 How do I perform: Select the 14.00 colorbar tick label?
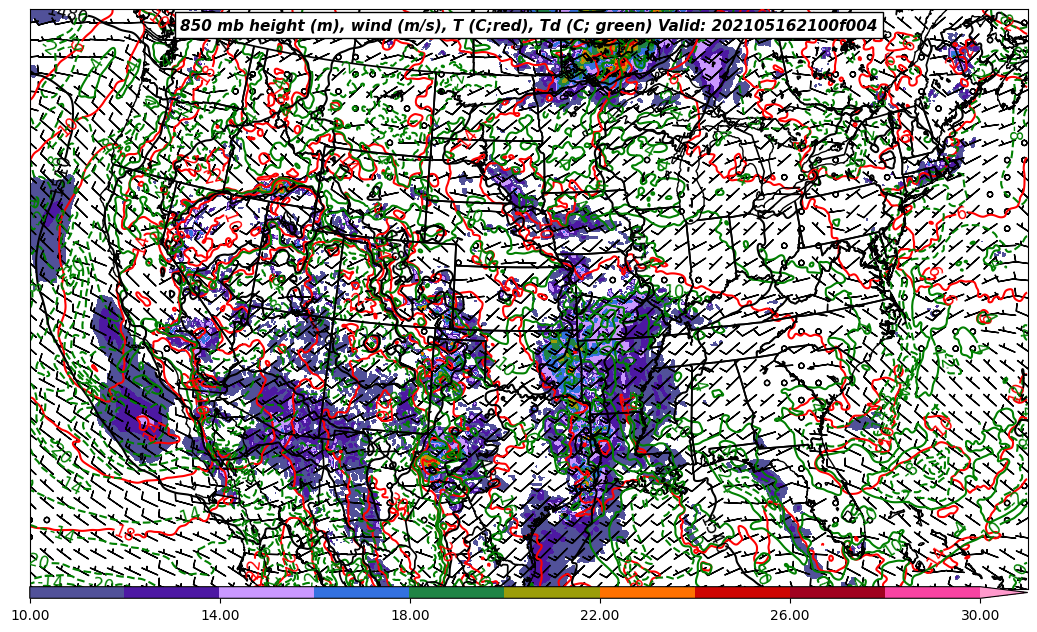(x=220, y=616)
